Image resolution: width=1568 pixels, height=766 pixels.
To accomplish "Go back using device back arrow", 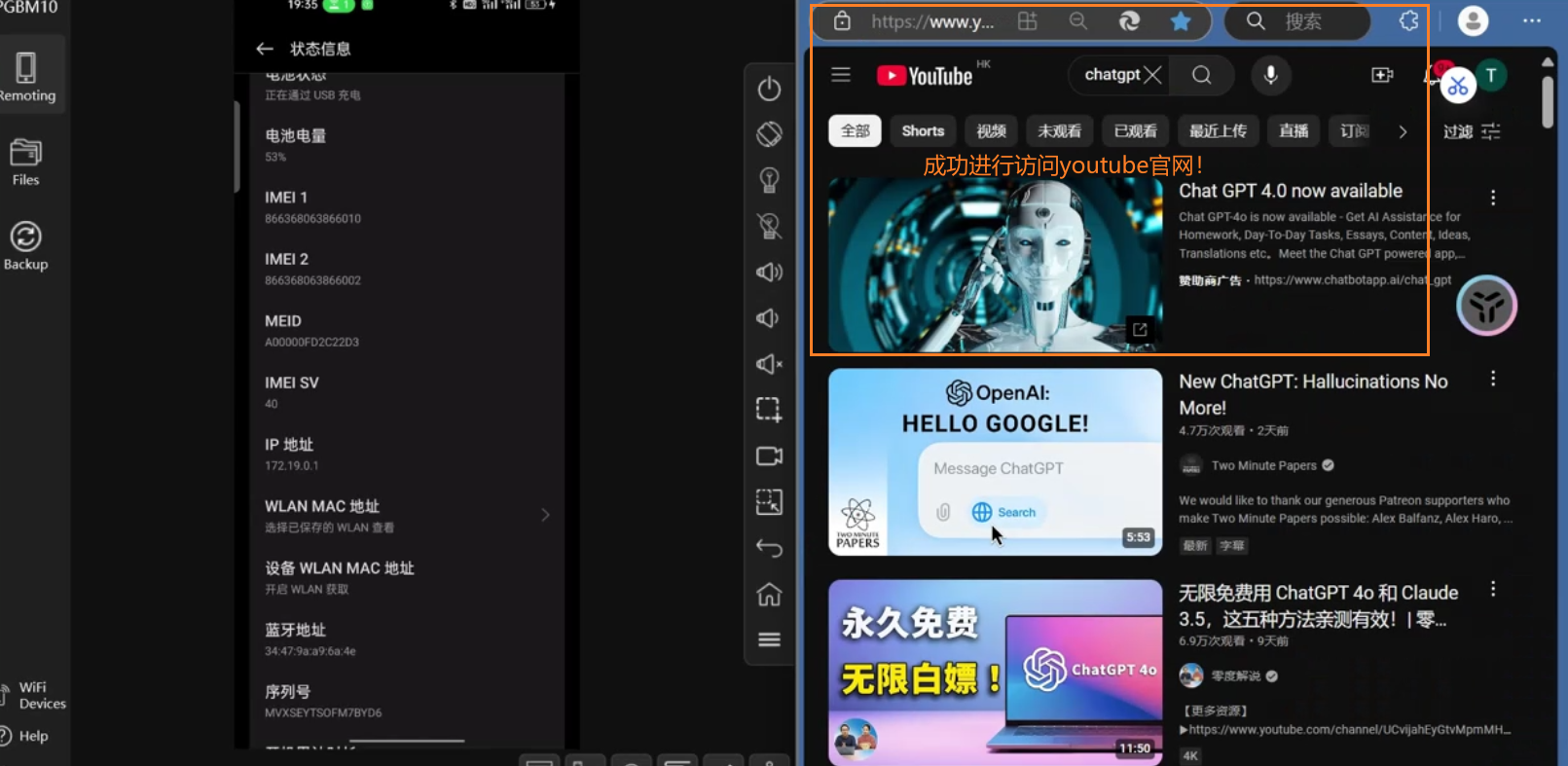I will pos(769,548).
